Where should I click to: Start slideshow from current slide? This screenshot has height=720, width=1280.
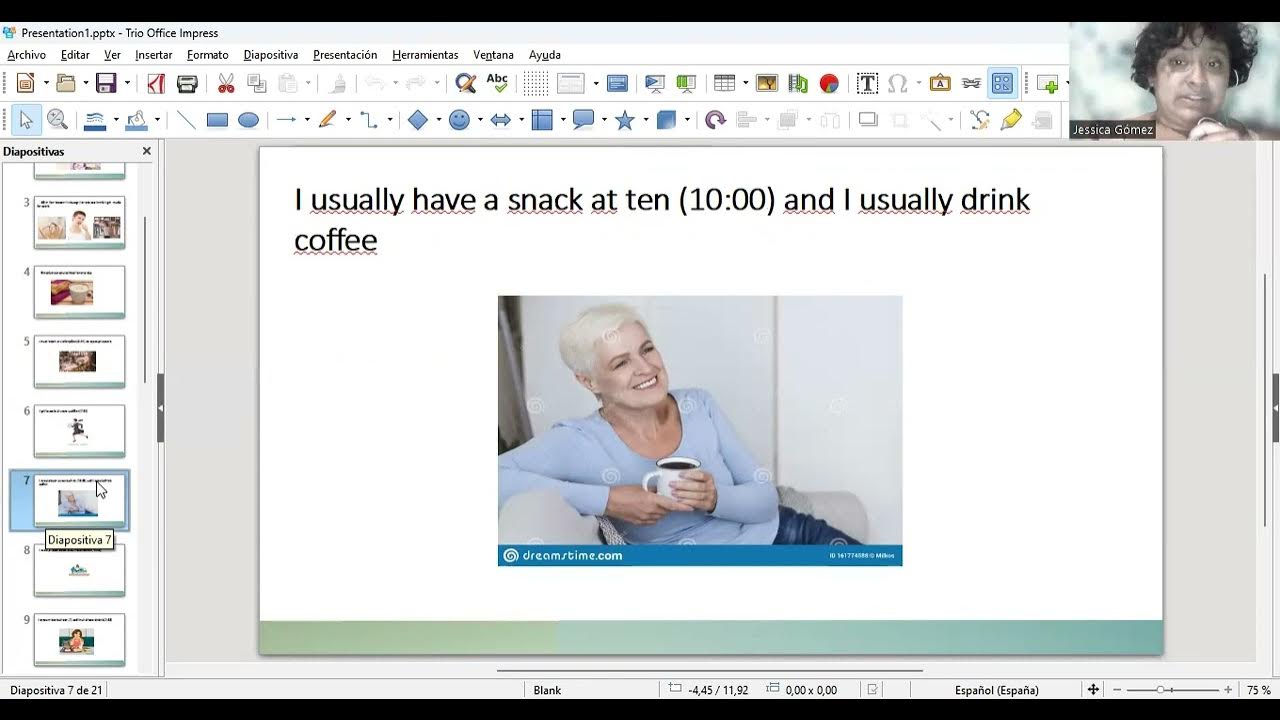point(686,84)
